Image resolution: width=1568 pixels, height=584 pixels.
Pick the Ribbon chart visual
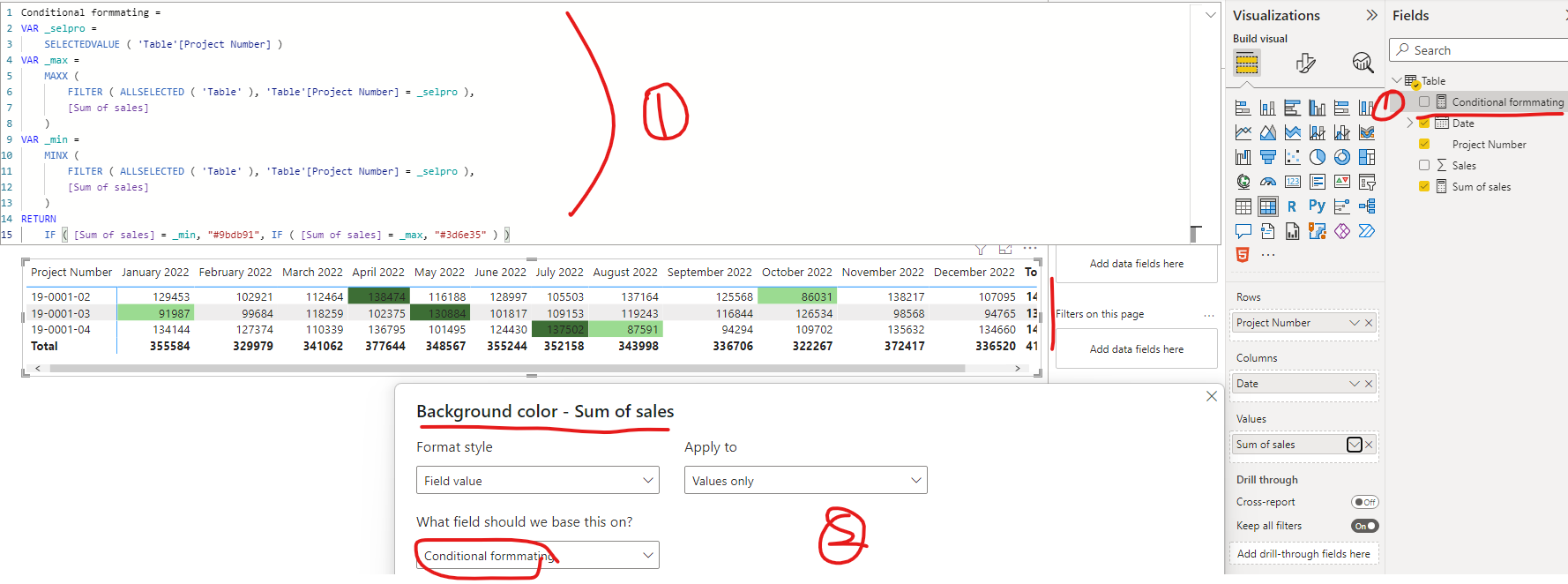1366,132
